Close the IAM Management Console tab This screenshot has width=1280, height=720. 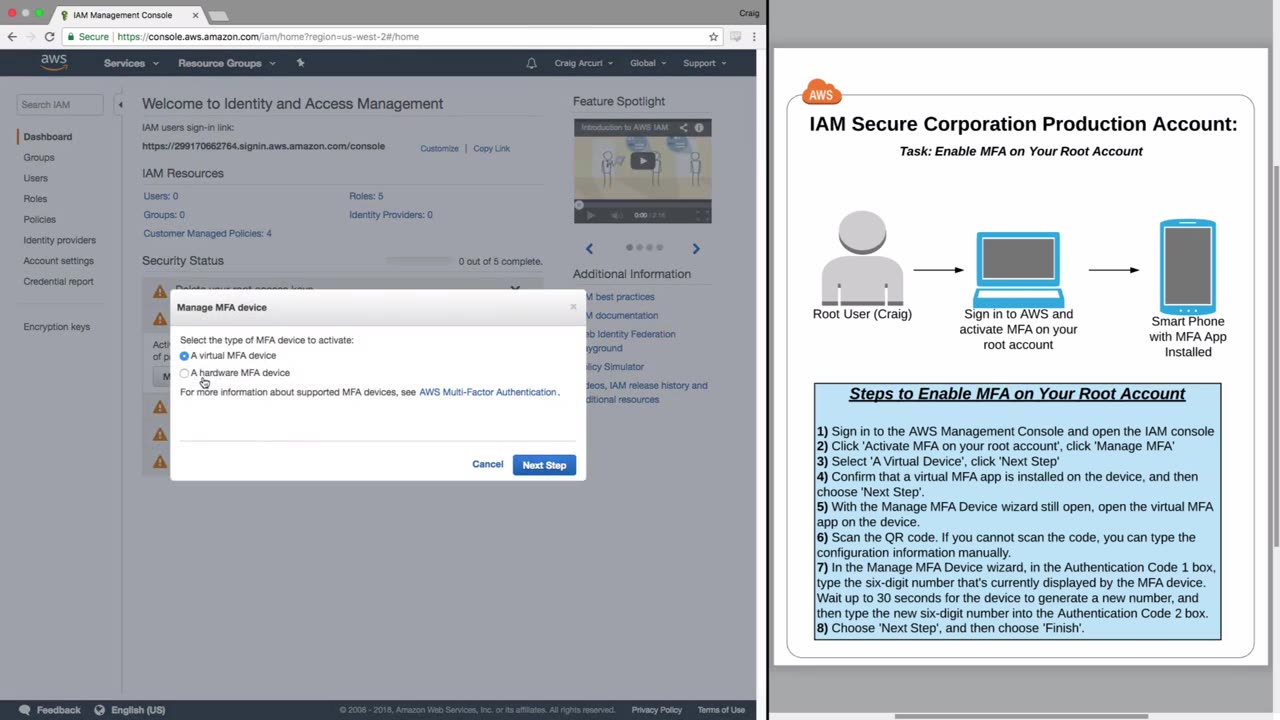pyautogui.click(x=195, y=15)
